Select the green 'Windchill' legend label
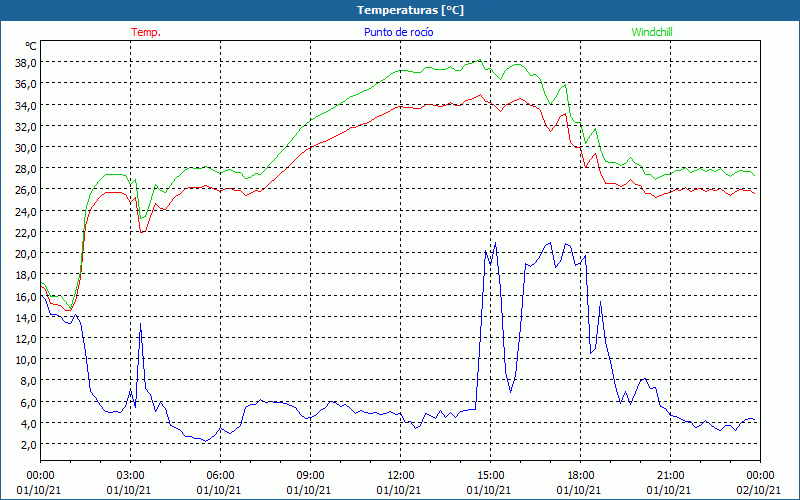The image size is (800, 500). [652, 32]
